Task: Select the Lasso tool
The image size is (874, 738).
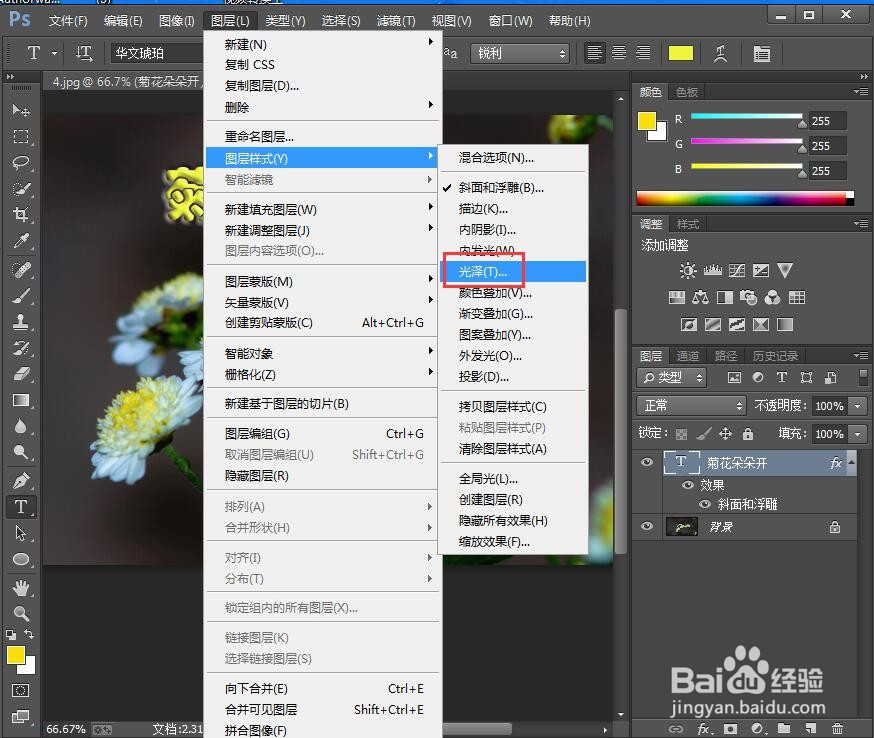Action: pyautogui.click(x=21, y=163)
